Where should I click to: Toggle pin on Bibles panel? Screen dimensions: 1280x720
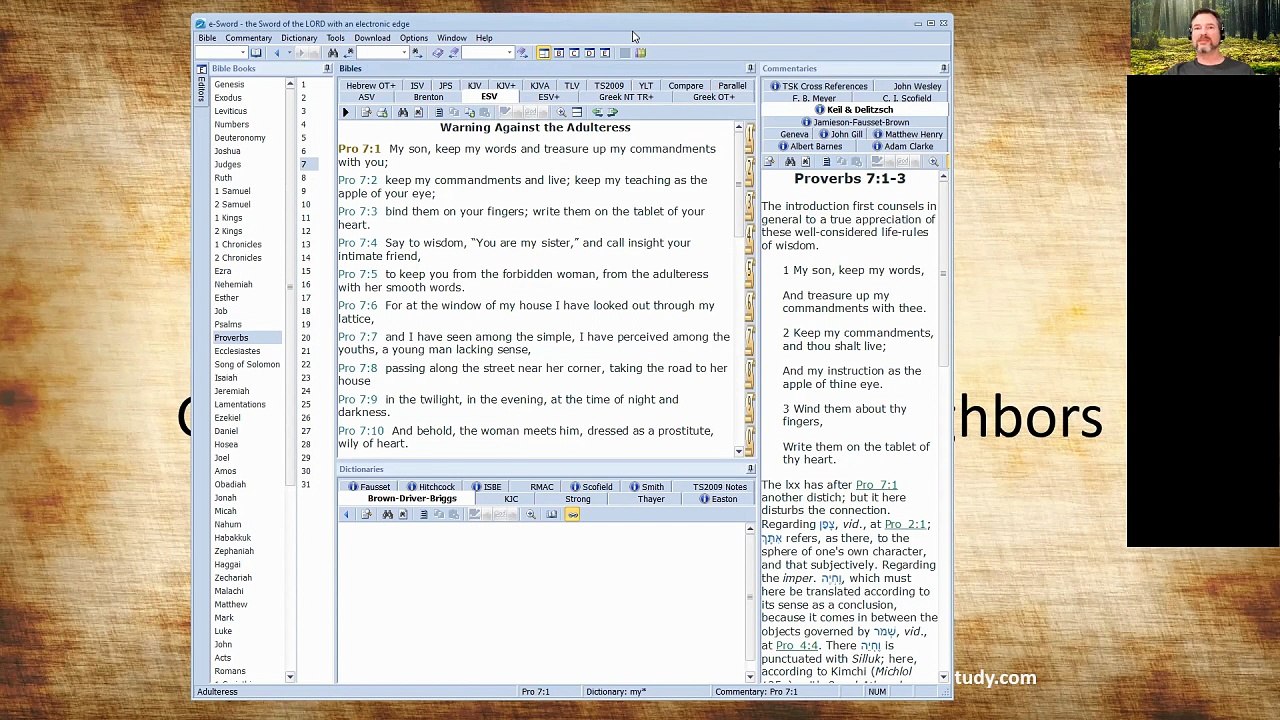[x=750, y=68]
